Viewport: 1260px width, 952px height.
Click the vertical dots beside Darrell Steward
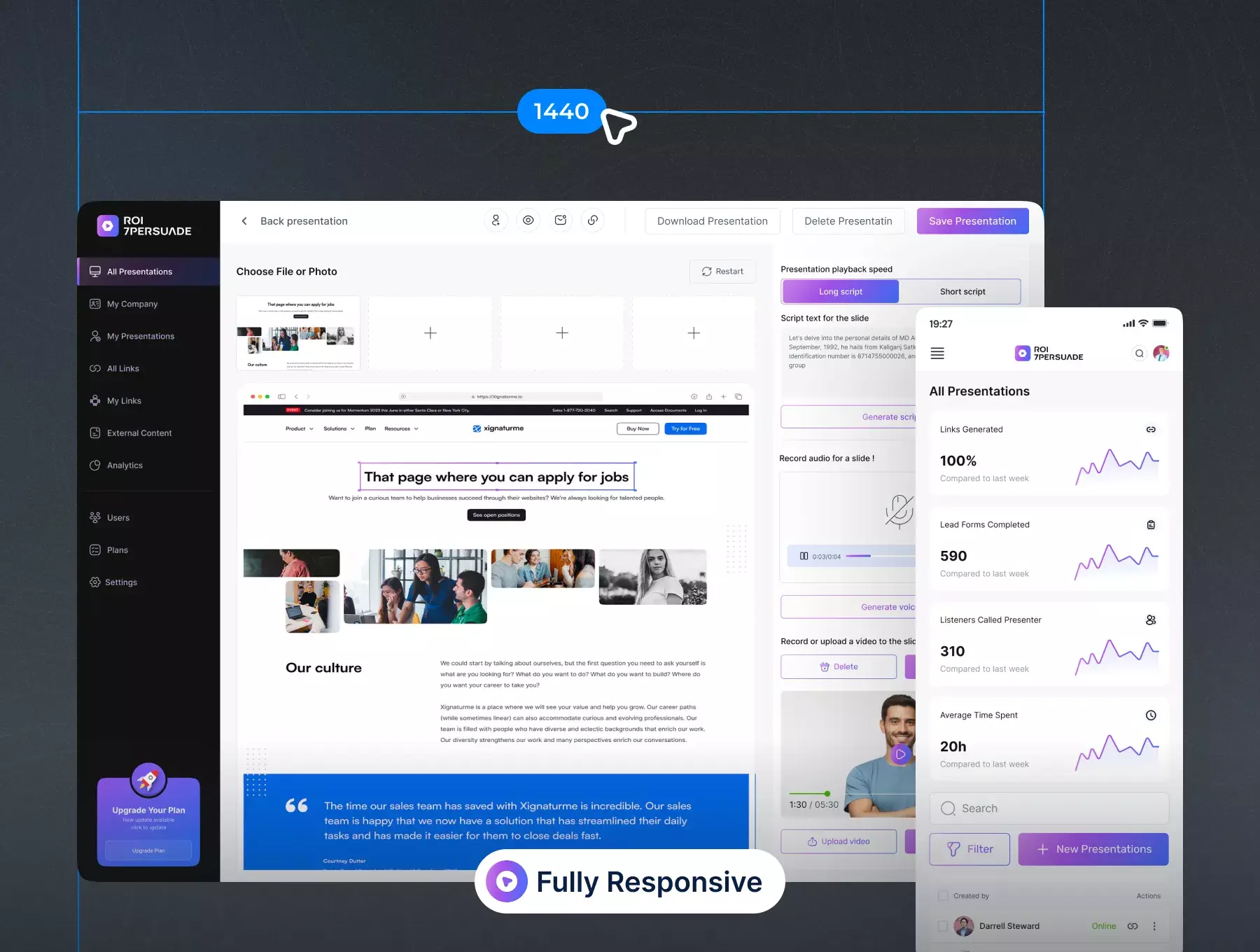1154,926
